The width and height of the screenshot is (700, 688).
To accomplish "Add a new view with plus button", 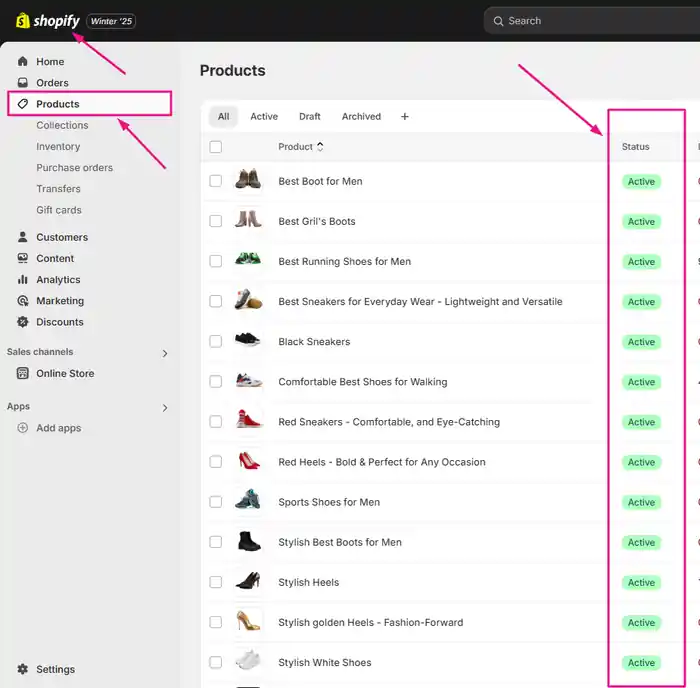I will (x=404, y=117).
